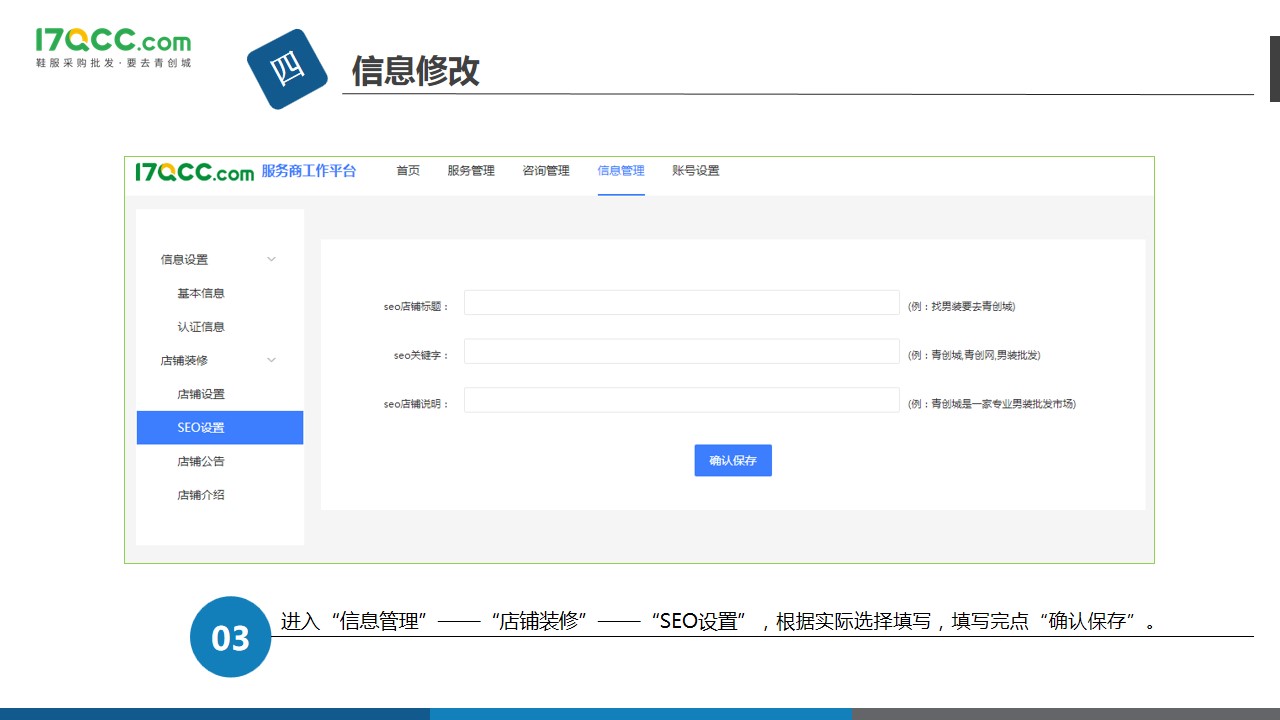Click the blue 四 section badge

click(x=287, y=69)
